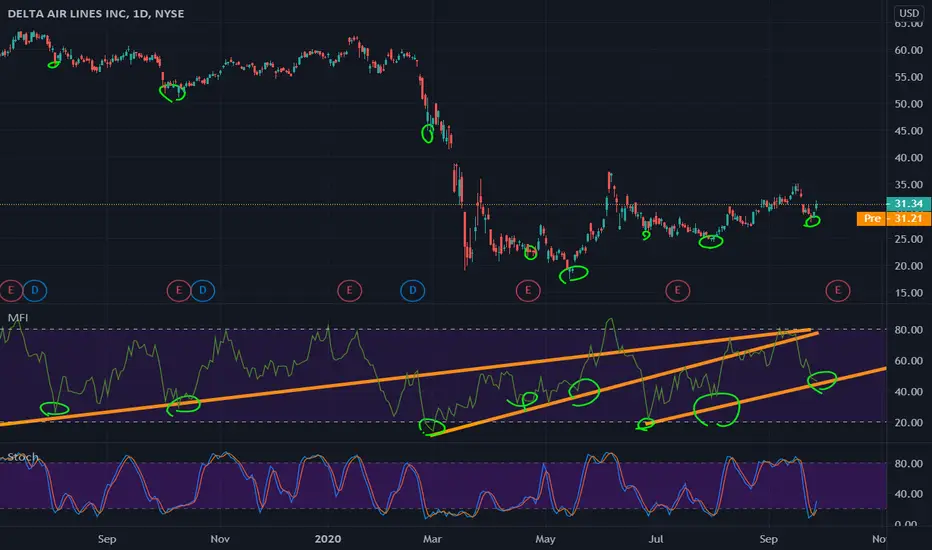Click the dividend marker before Nov 2019
Viewport: 932px width, 550px height.
point(203,290)
